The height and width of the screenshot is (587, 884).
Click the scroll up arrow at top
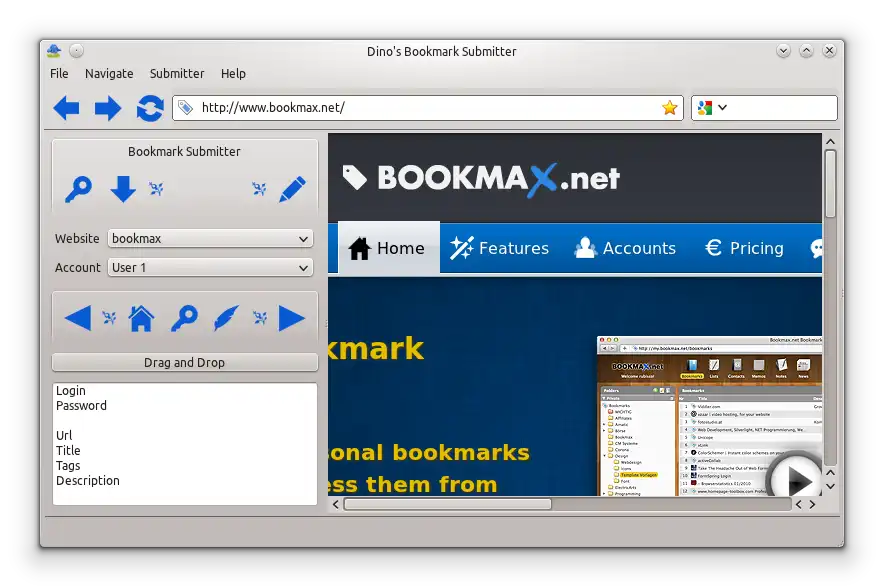point(830,142)
